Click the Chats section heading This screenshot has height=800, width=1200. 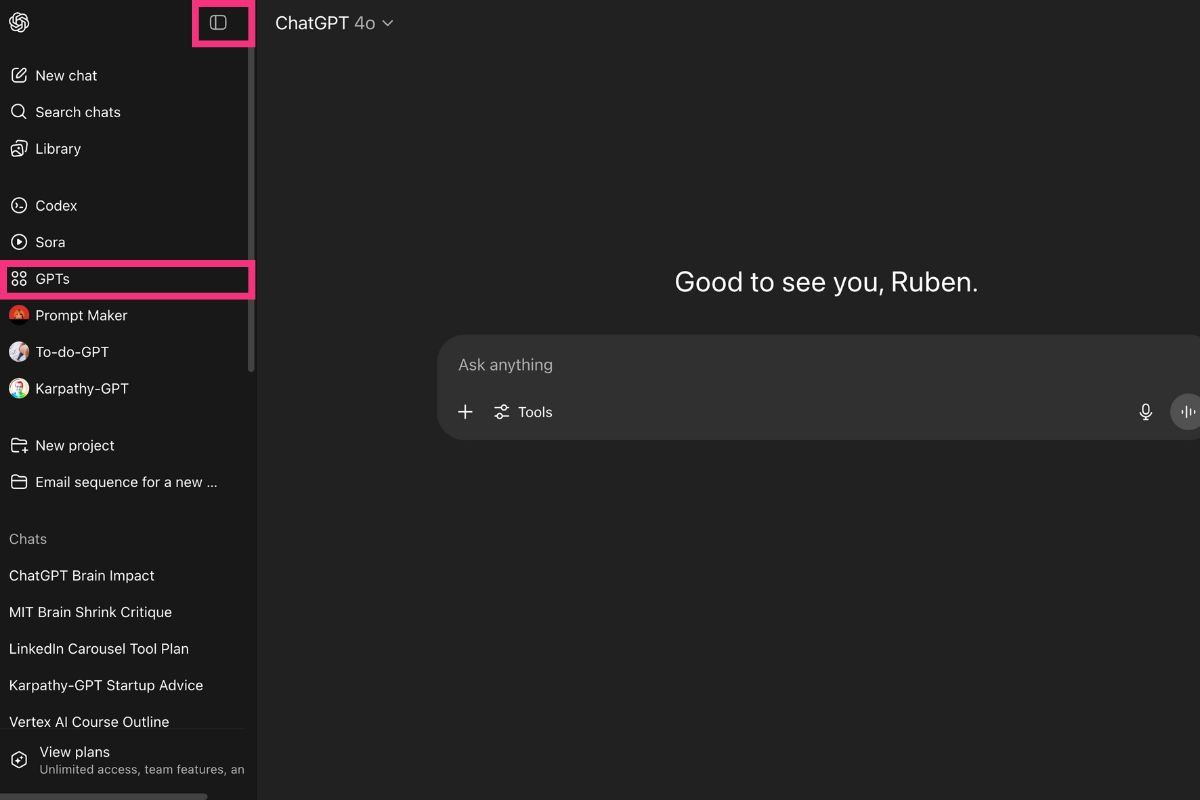[x=28, y=539]
